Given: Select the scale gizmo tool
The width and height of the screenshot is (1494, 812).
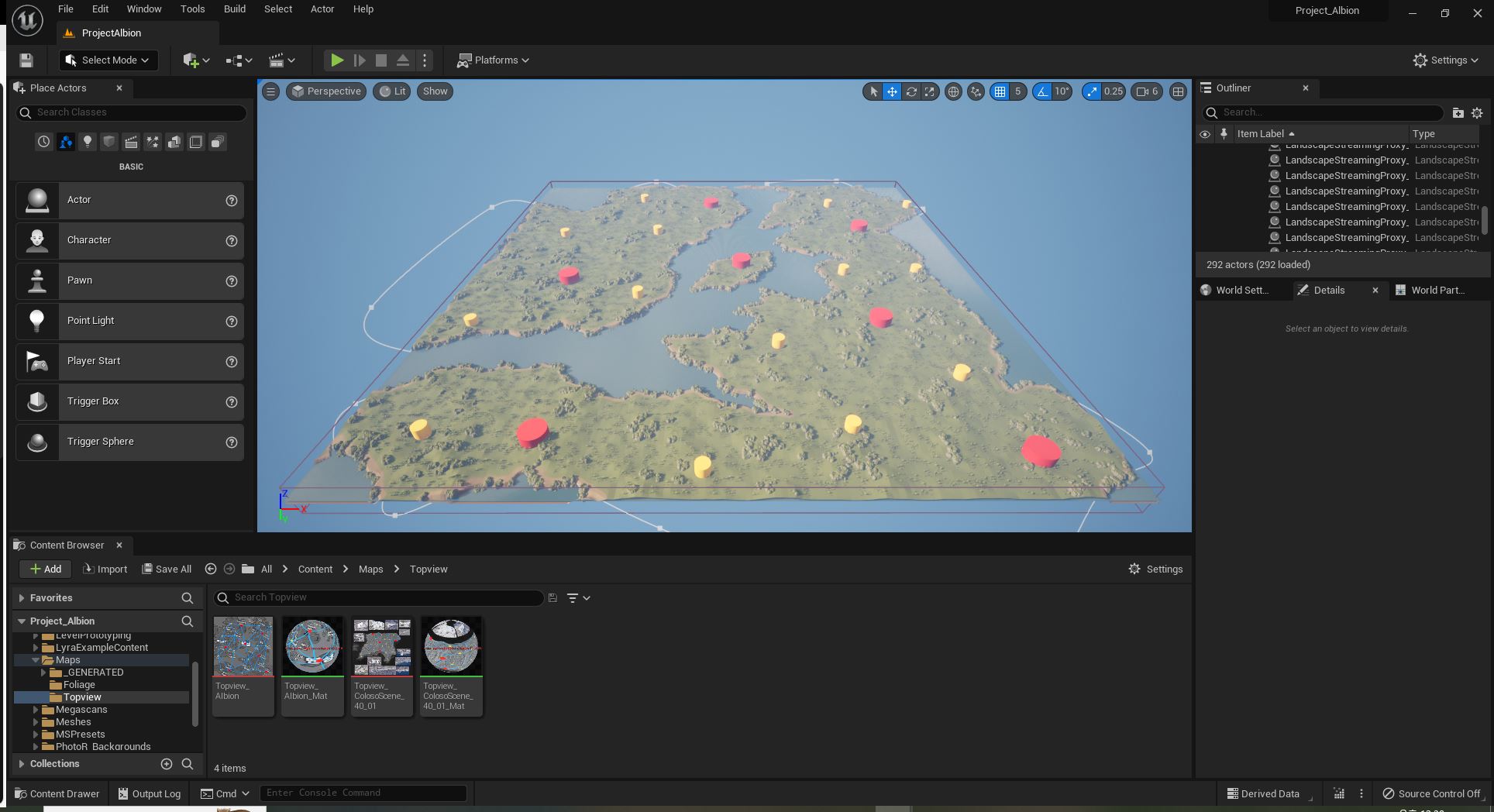Looking at the screenshot, I should [x=929, y=91].
